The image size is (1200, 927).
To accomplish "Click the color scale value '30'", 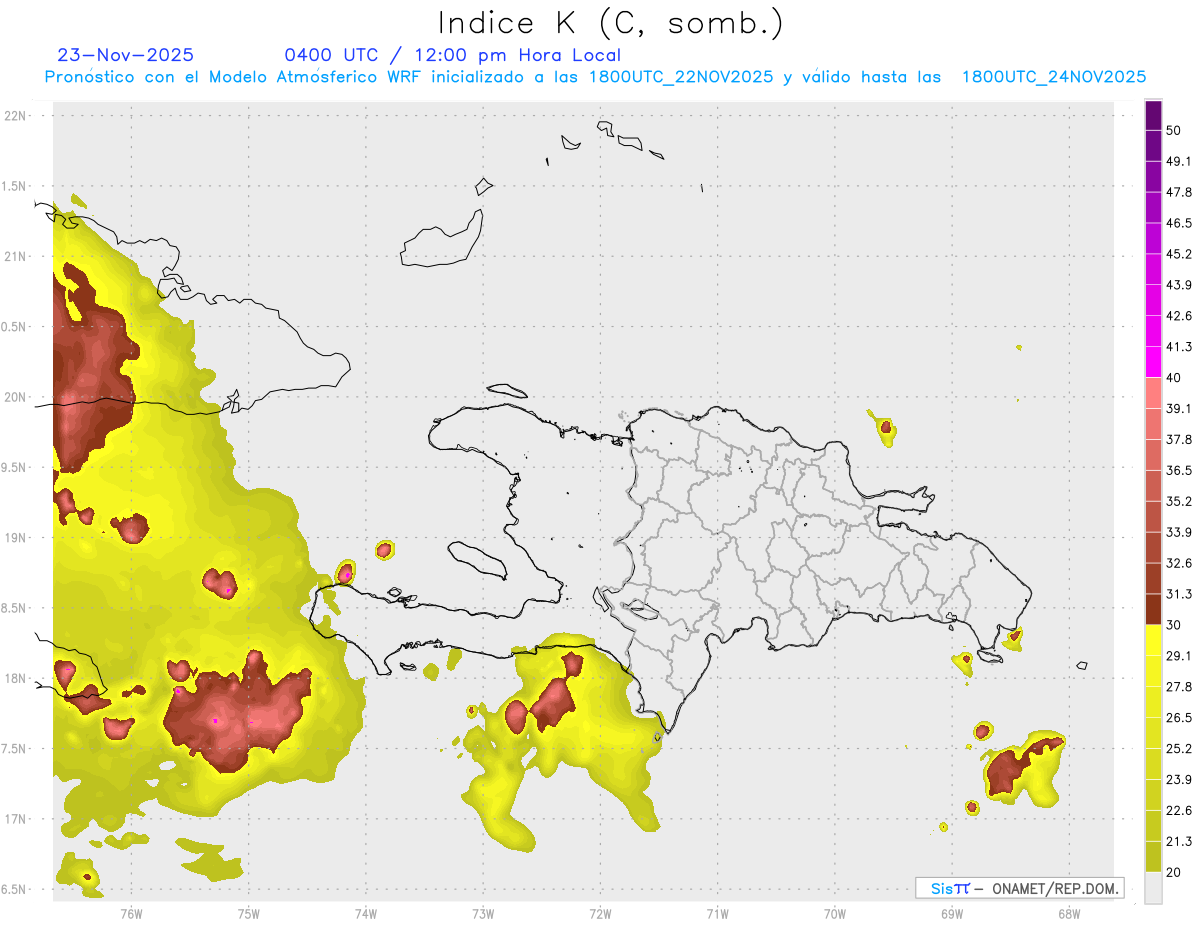I will coord(1174,625).
